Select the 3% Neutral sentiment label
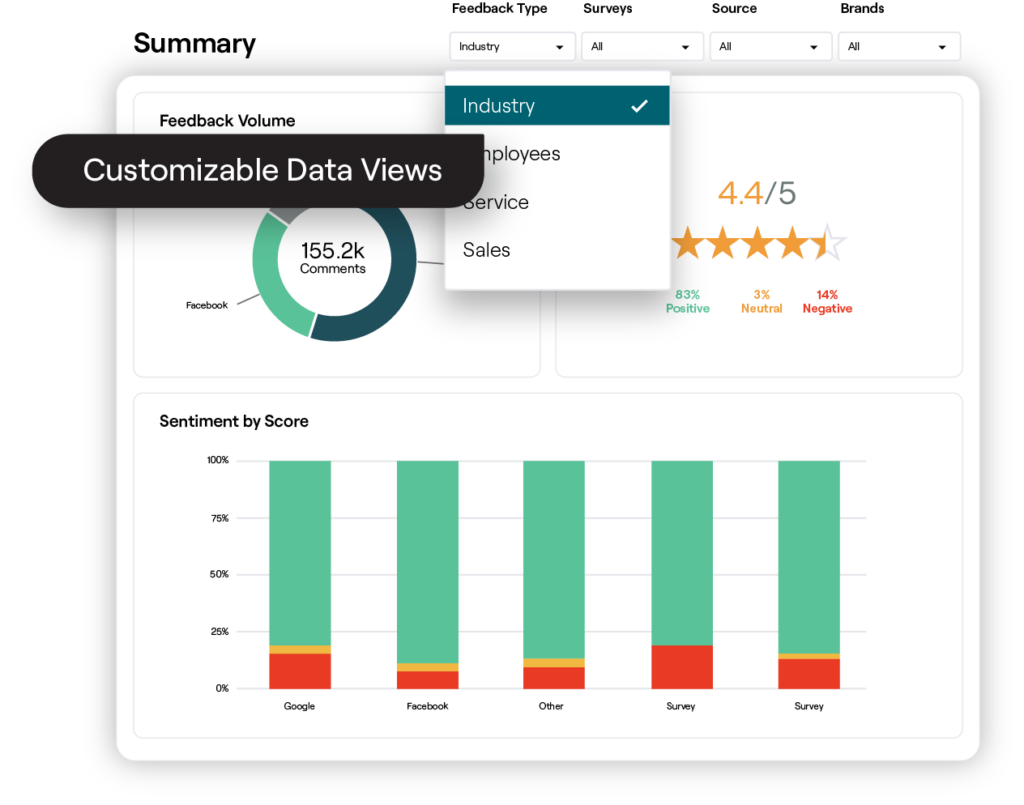1024x805 pixels. click(761, 302)
